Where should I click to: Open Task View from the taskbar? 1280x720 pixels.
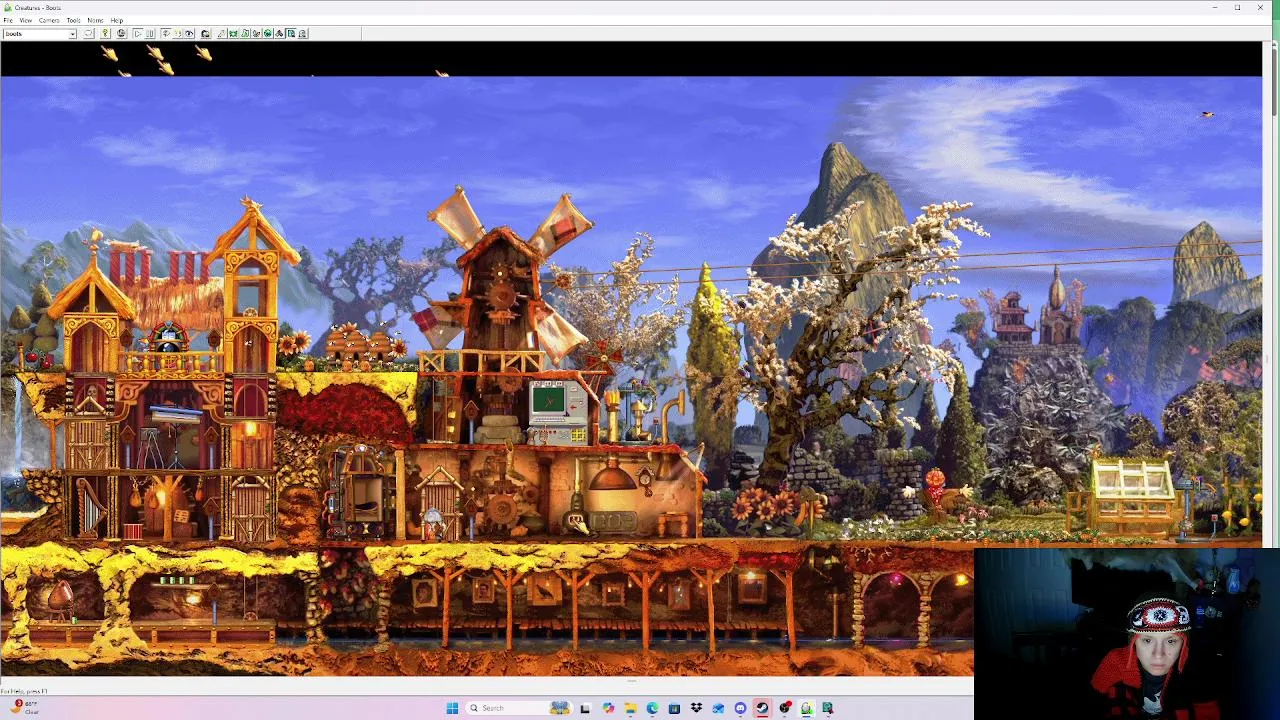[x=585, y=708]
